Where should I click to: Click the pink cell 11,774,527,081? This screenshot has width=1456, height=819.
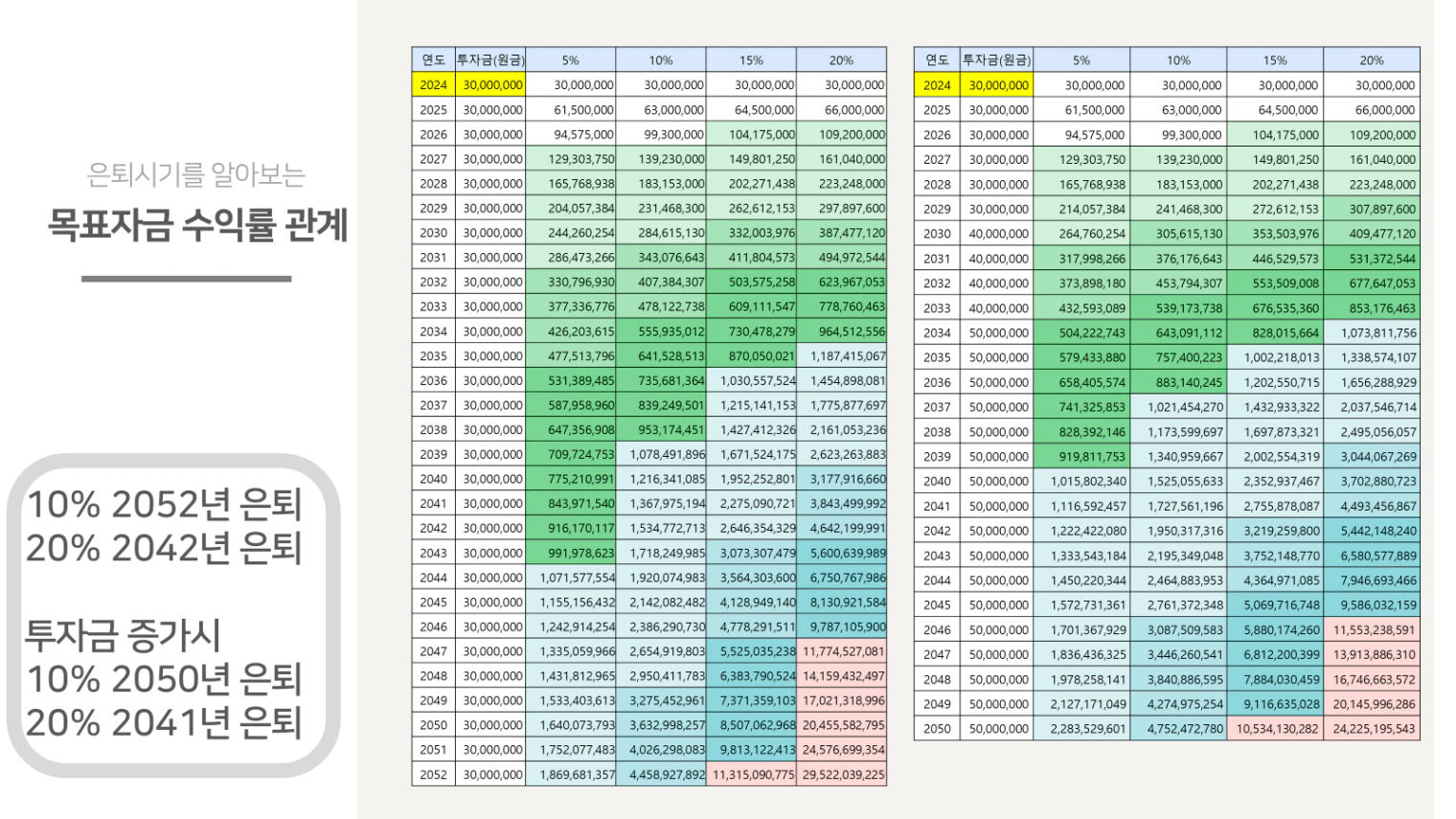point(841,651)
